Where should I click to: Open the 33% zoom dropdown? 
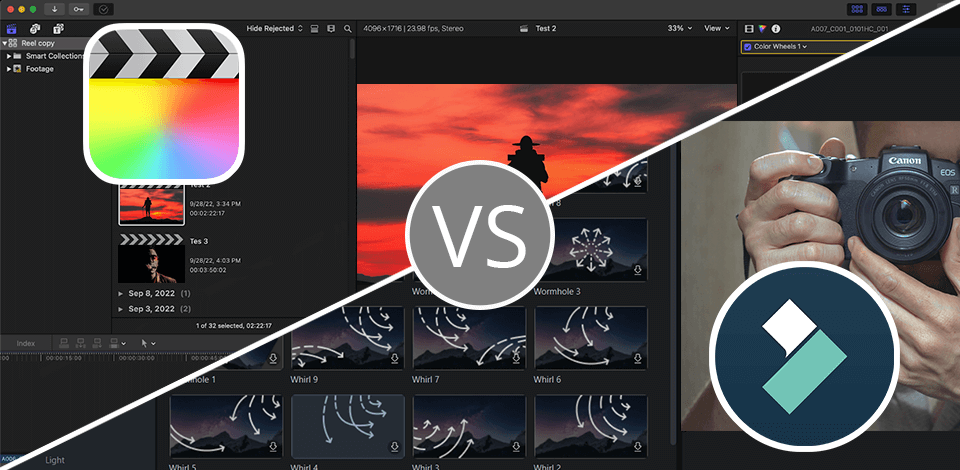click(x=680, y=28)
